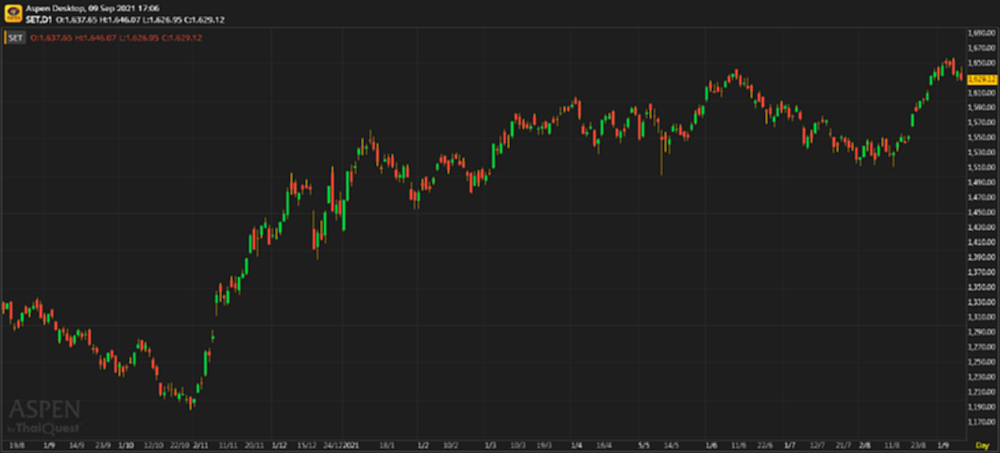
Task: Click the SET.D1 symbol title text
Action: pyautogui.click(x=40, y=20)
